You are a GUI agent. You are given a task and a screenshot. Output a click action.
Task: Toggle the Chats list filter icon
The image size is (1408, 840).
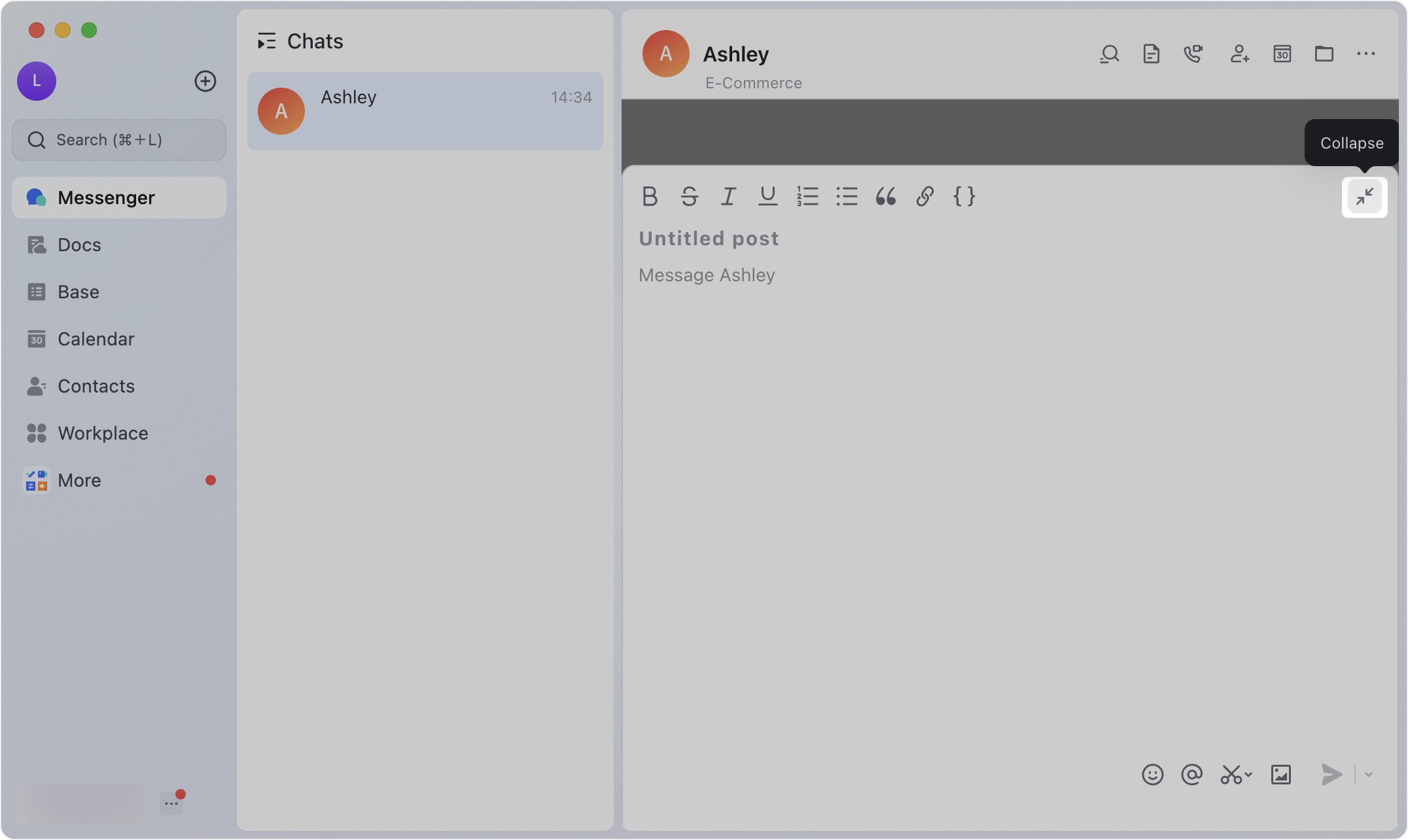coord(267,41)
